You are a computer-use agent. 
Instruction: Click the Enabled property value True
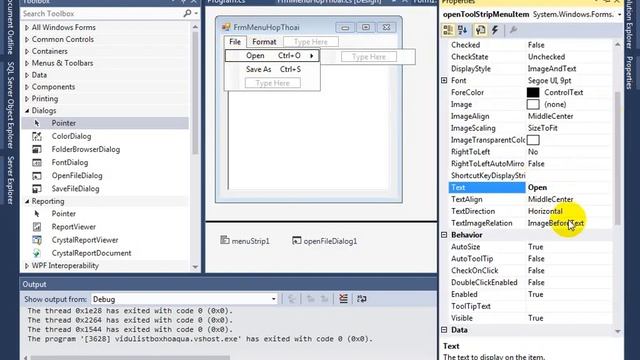(x=536, y=294)
